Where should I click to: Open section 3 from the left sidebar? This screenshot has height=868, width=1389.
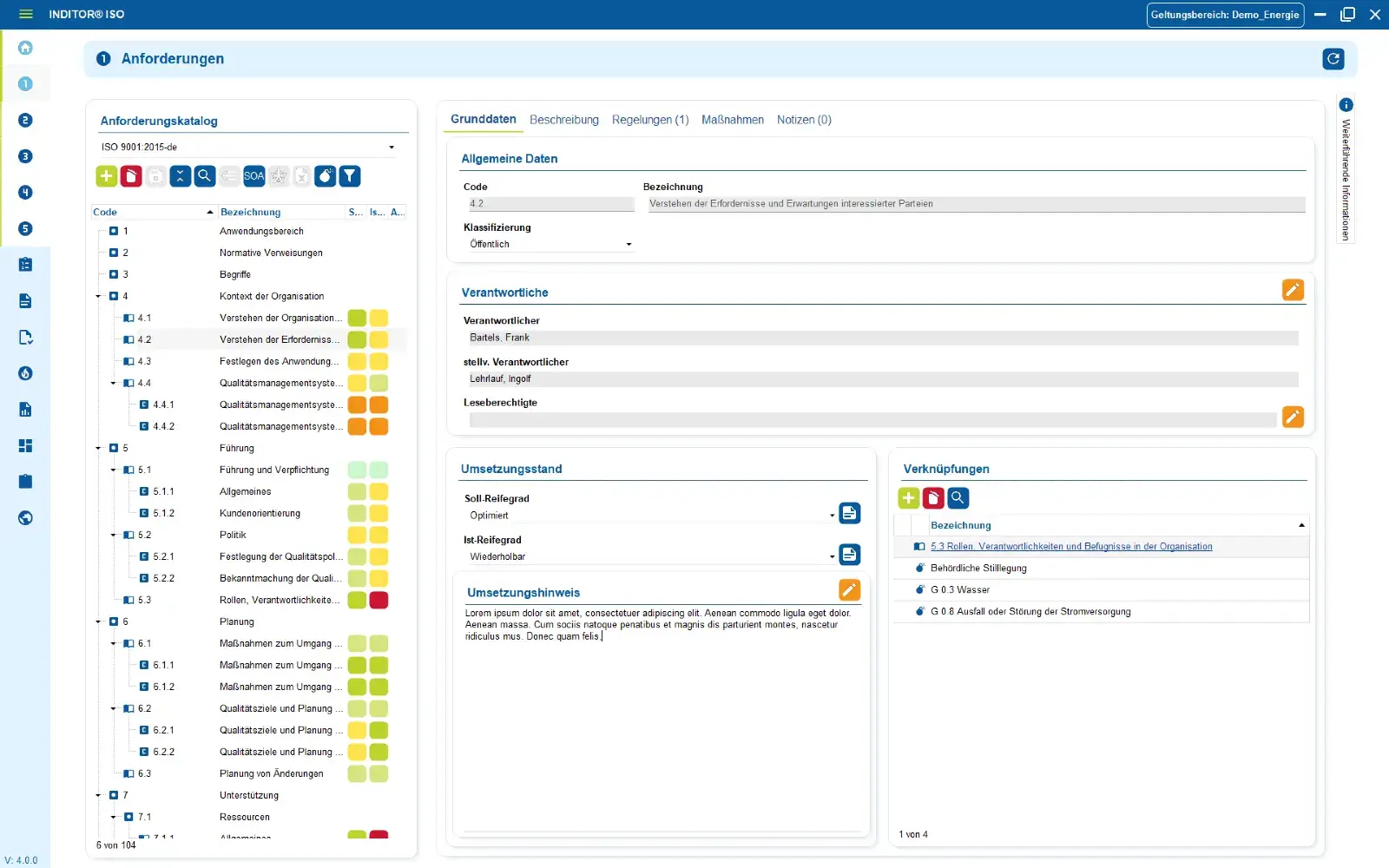(x=25, y=156)
